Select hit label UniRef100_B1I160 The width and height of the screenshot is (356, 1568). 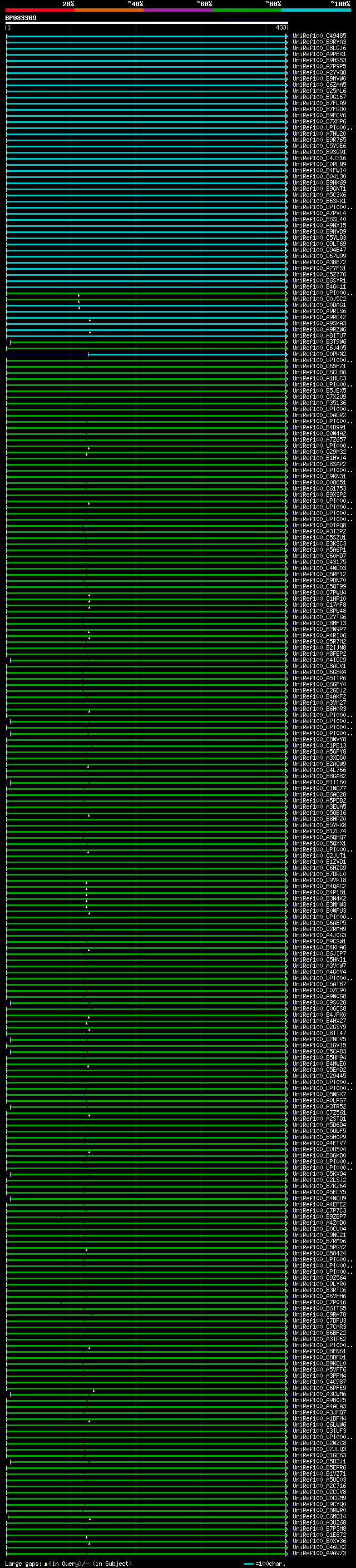319,782
